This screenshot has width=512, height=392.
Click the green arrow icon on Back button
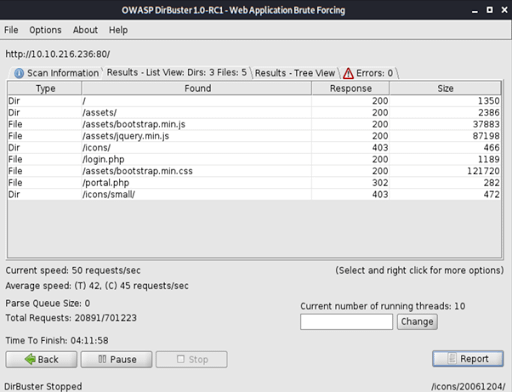tap(30, 359)
